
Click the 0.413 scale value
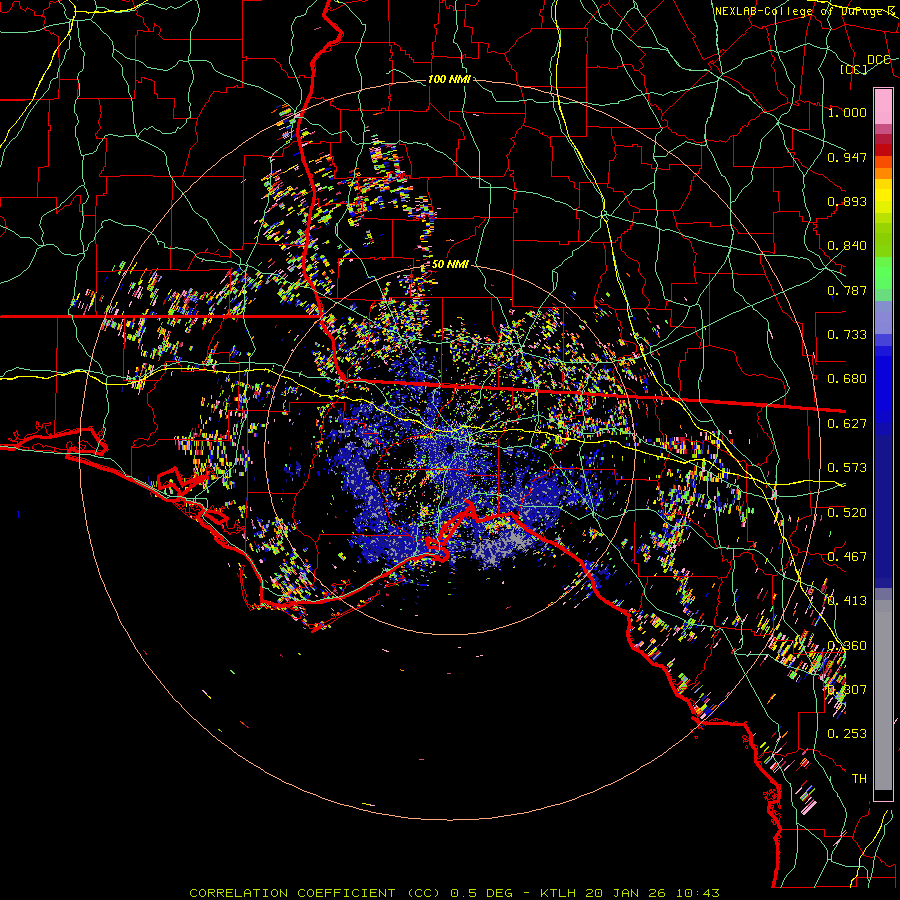coord(847,600)
